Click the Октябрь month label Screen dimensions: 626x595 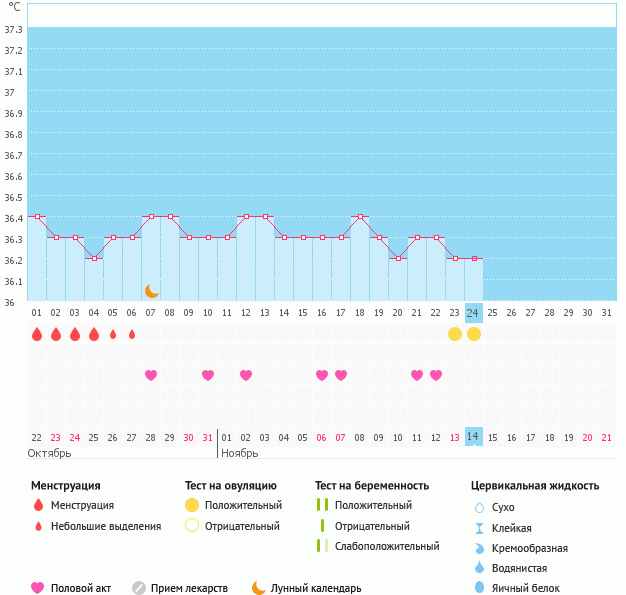click(49, 453)
